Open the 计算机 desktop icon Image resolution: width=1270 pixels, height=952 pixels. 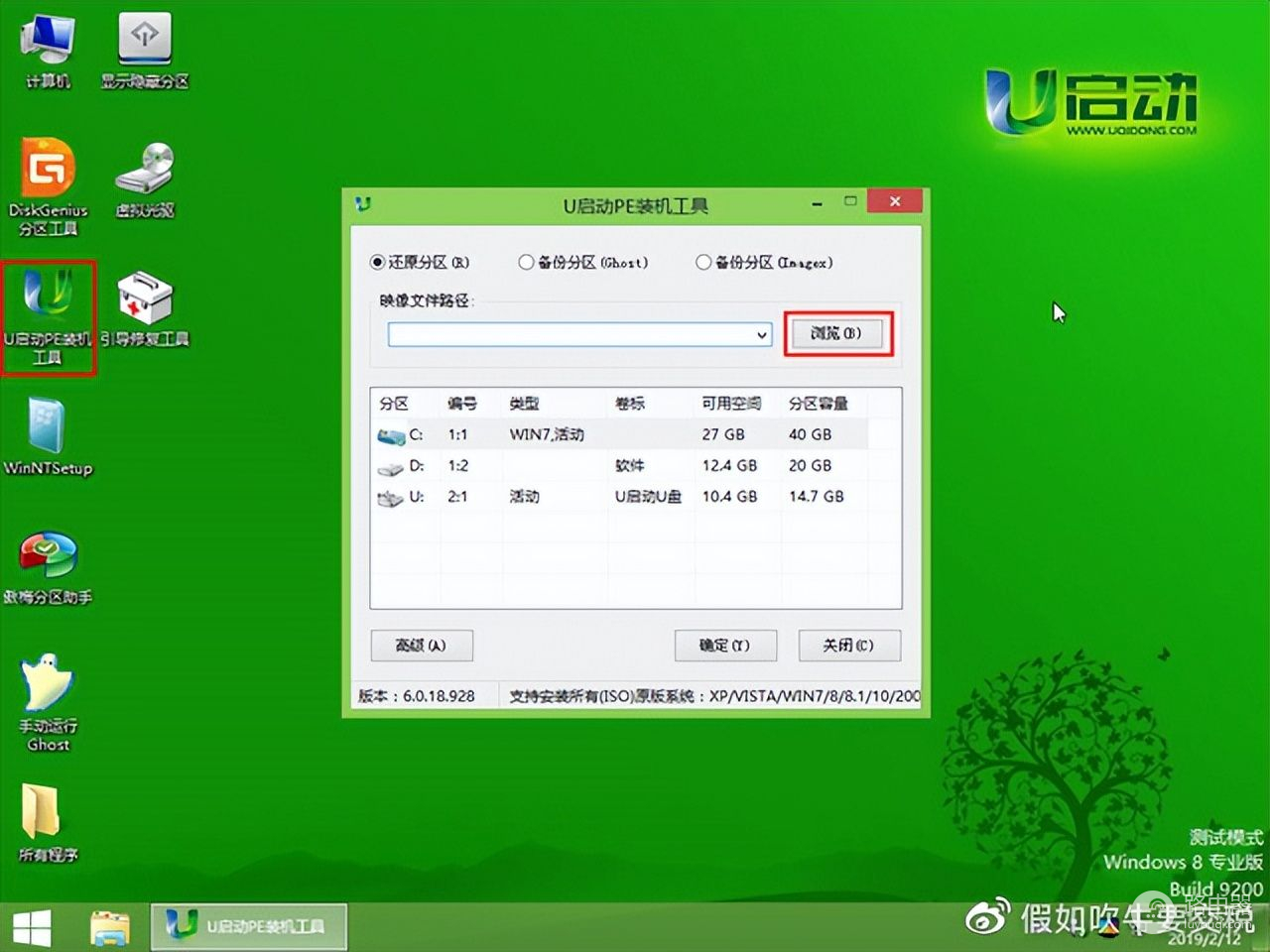(47, 50)
